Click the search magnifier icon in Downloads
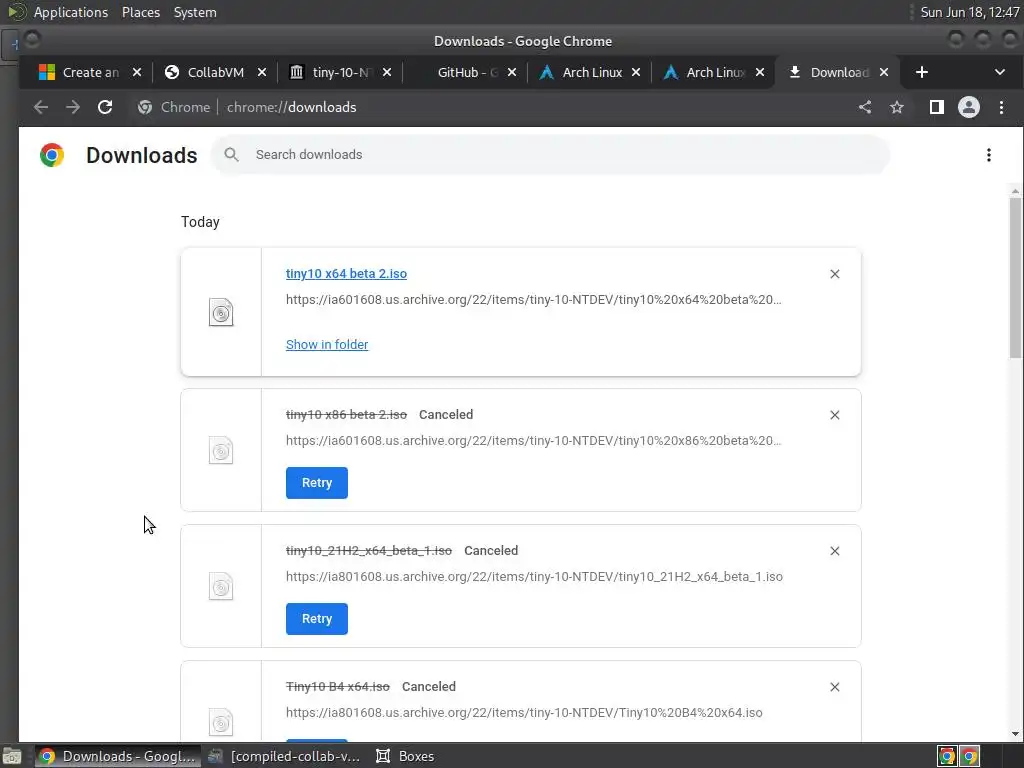The width and height of the screenshot is (1024, 768). click(x=231, y=155)
